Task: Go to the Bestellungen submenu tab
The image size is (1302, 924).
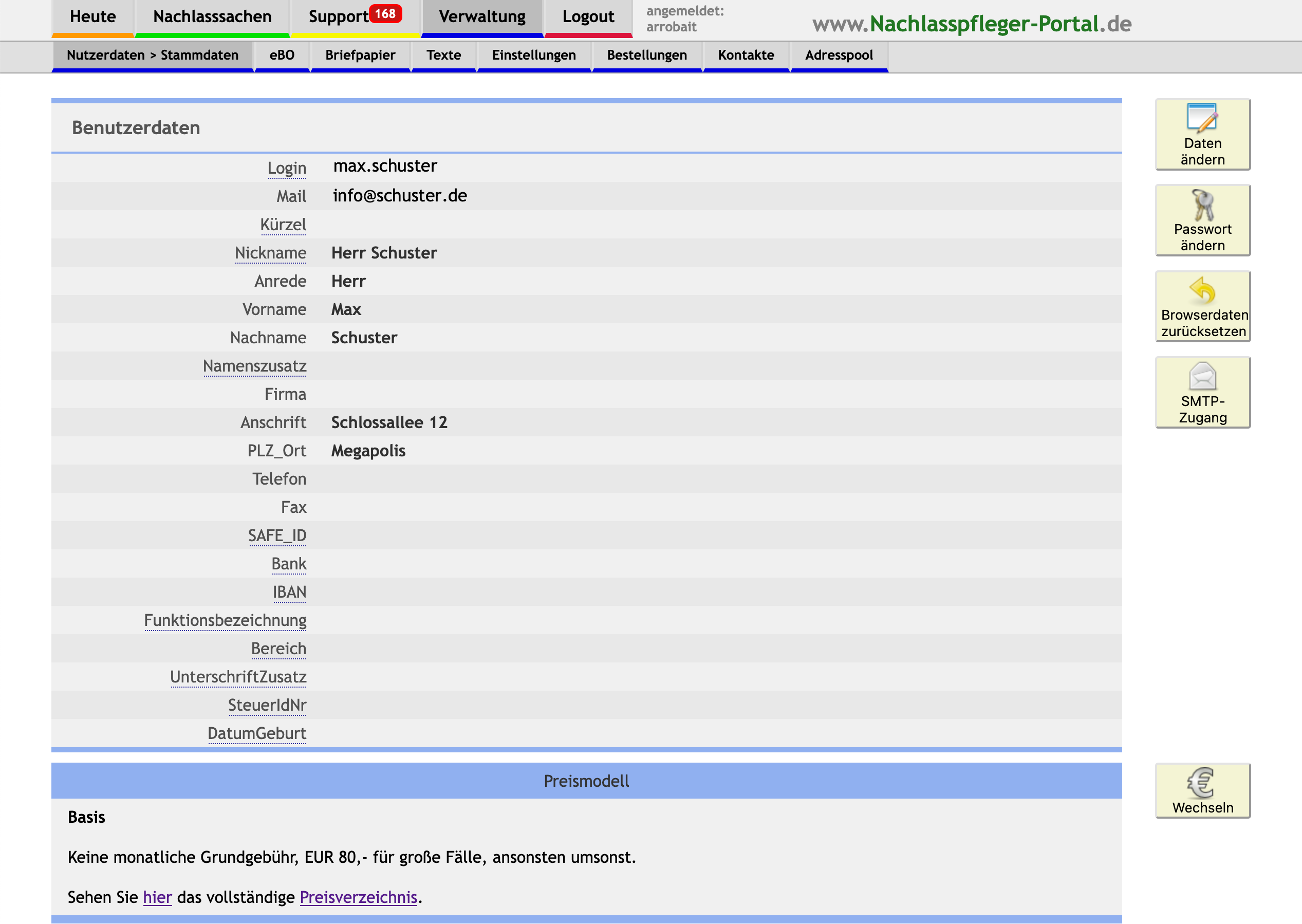Action: pos(646,55)
